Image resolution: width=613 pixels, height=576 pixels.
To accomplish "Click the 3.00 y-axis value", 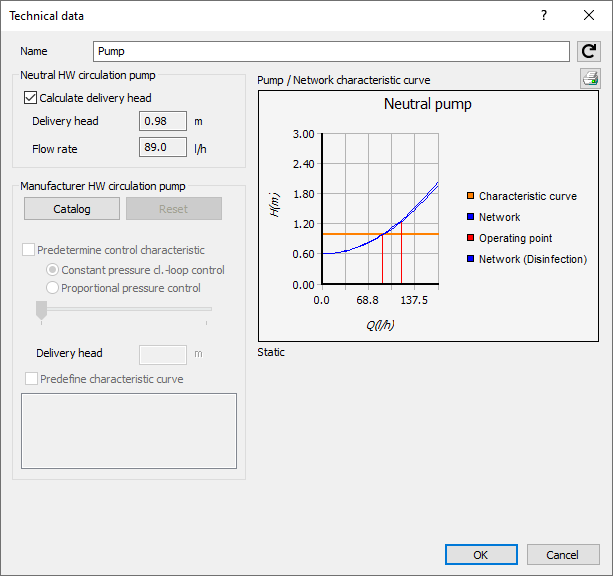I will pyautogui.click(x=304, y=134).
